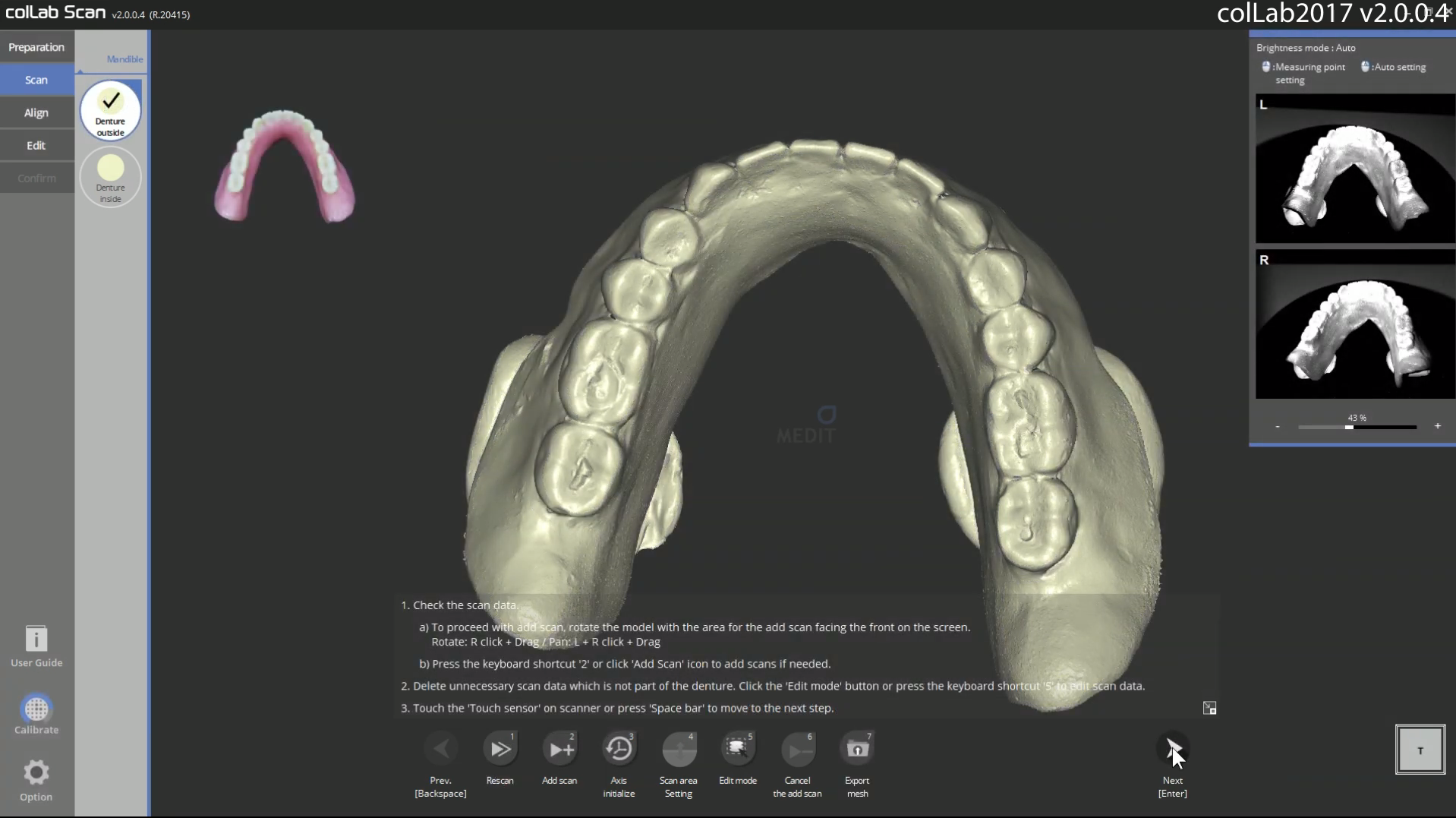The image size is (1456, 818).
Task: Open the User Guide
Action: point(36,646)
